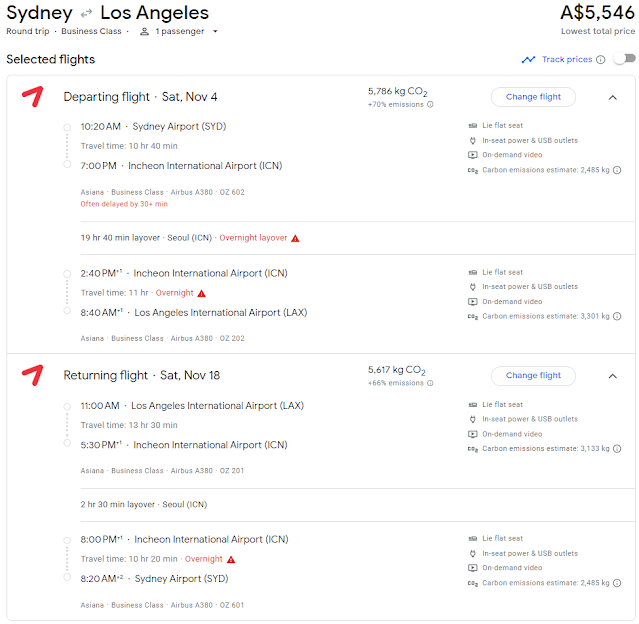Collapse the Departing flight details chevron
Image resolution: width=639 pixels, height=624 pixels.
[613, 97]
